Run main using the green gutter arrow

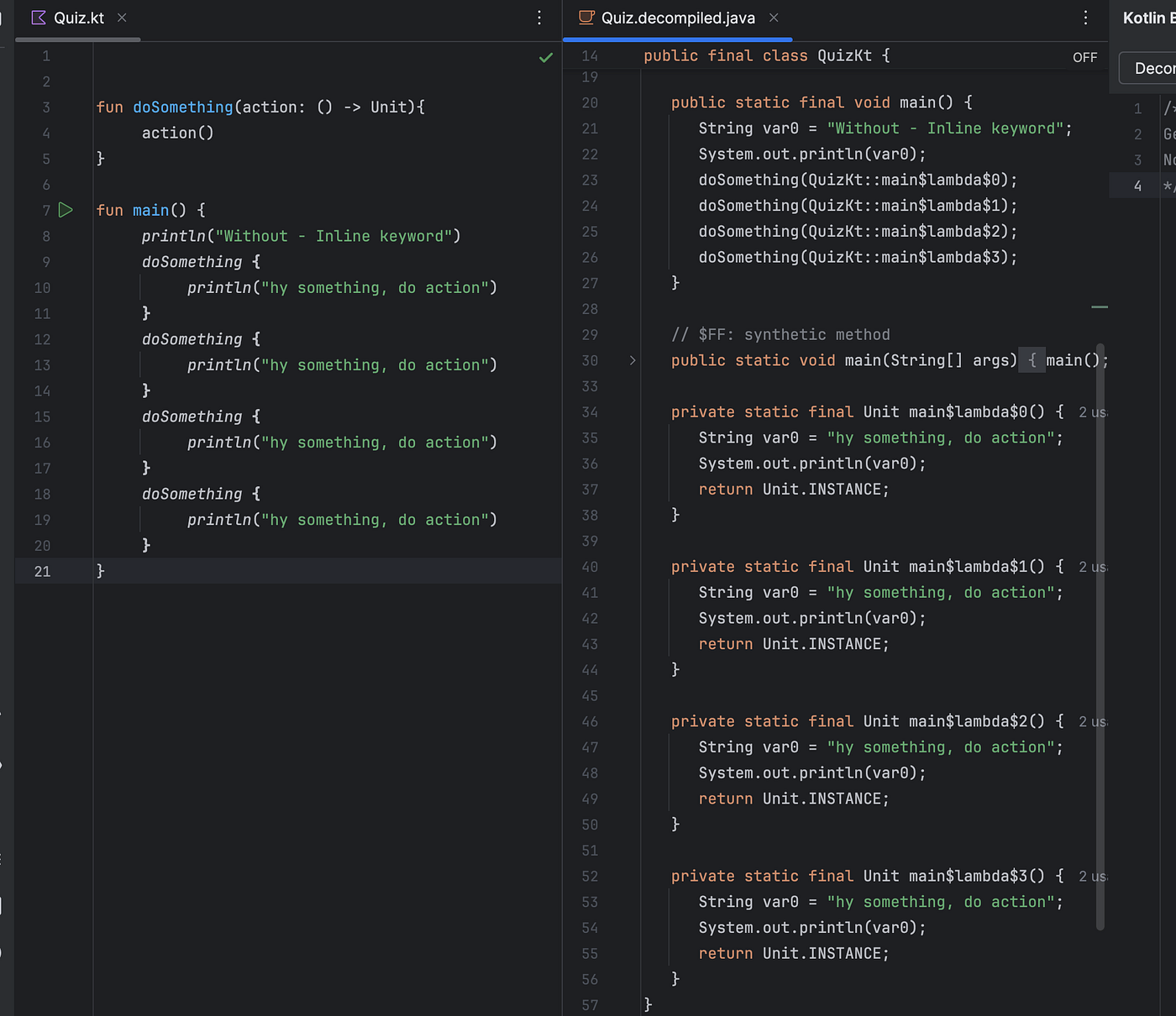(66, 210)
